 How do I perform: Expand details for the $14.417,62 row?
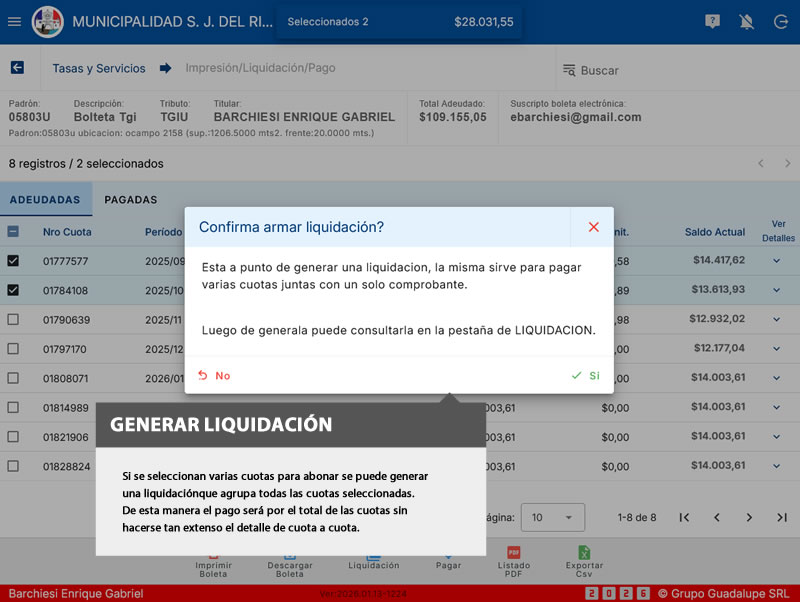[777, 261]
